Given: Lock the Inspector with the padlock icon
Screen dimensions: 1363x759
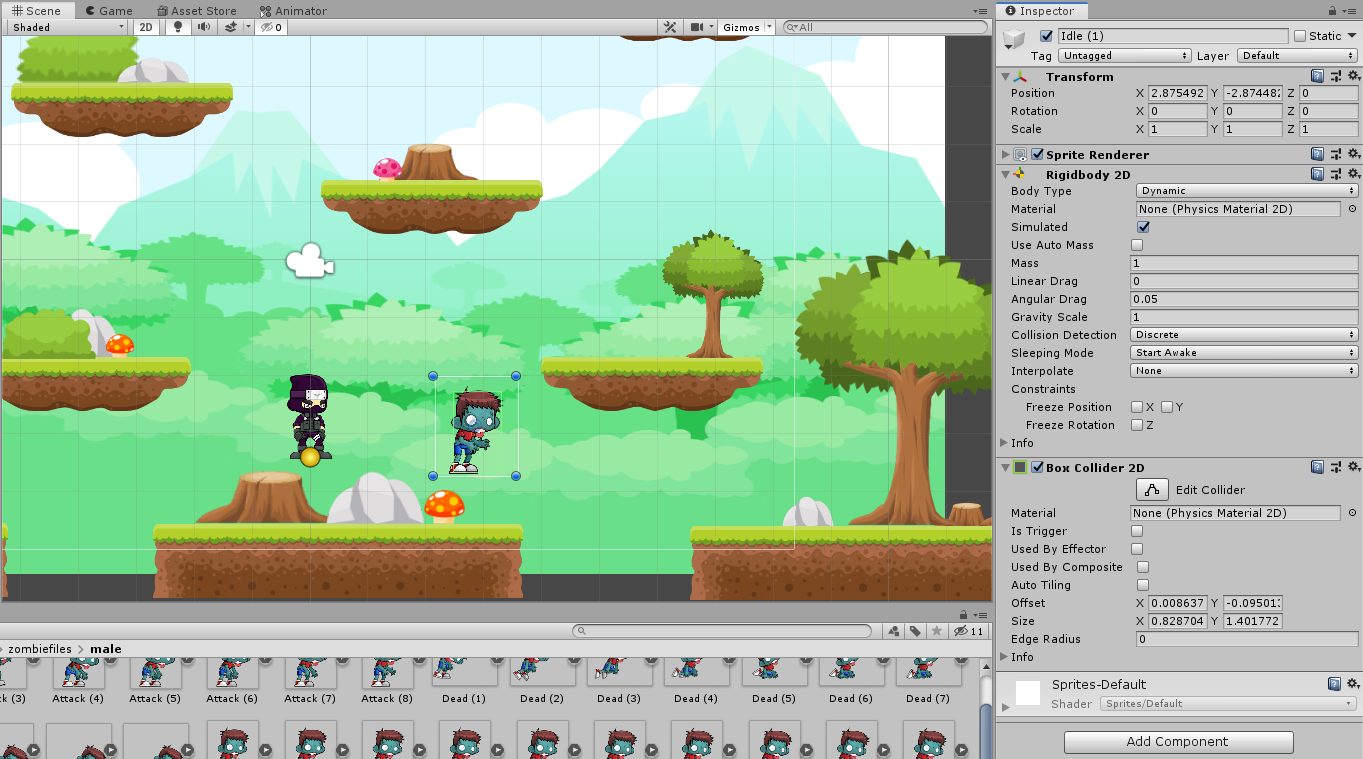Looking at the screenshot, I should pyautogui.click(x=1333, y=11).
